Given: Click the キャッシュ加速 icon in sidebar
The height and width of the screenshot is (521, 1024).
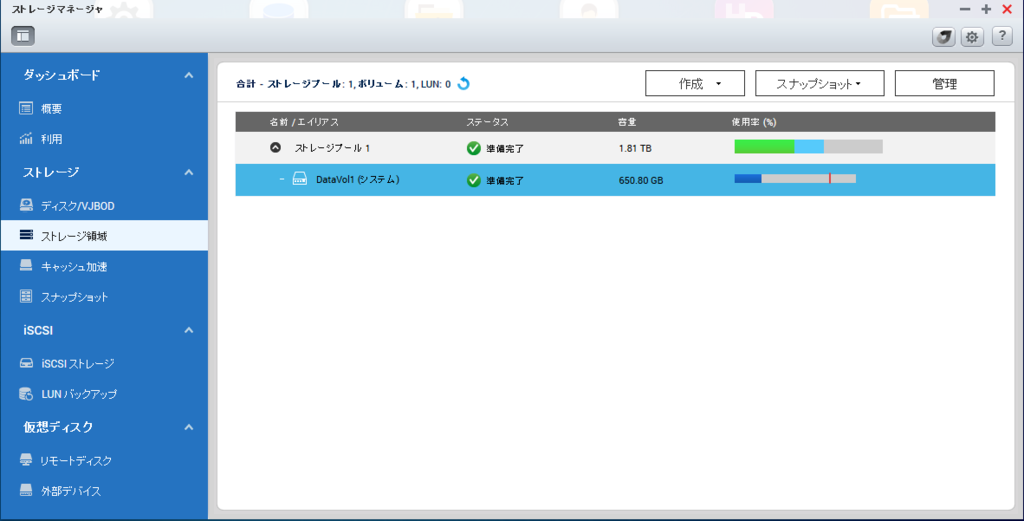Looking at the screenshot, I should (26, 266).
